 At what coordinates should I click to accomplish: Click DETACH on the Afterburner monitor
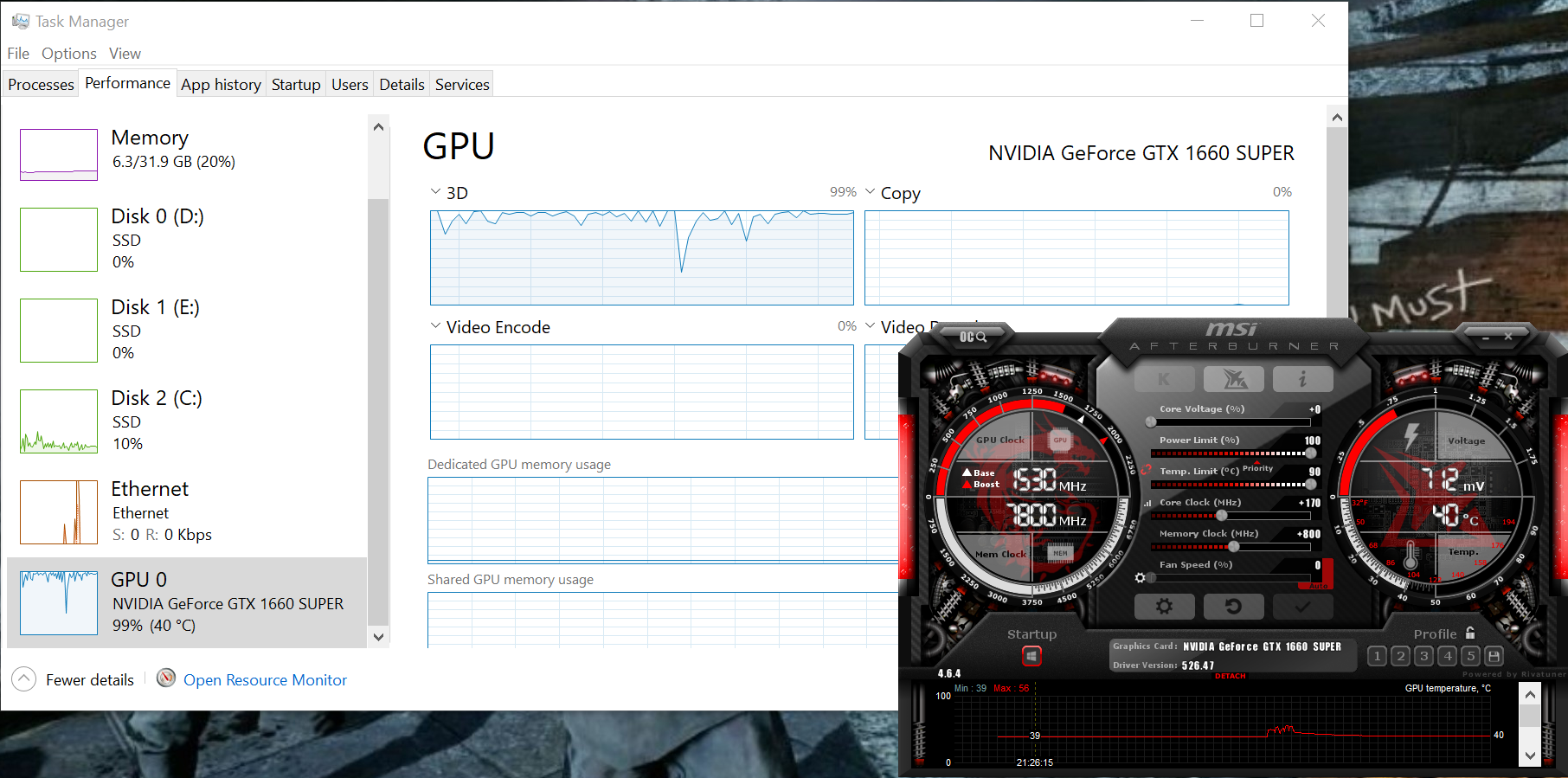tap(1231, 676)
